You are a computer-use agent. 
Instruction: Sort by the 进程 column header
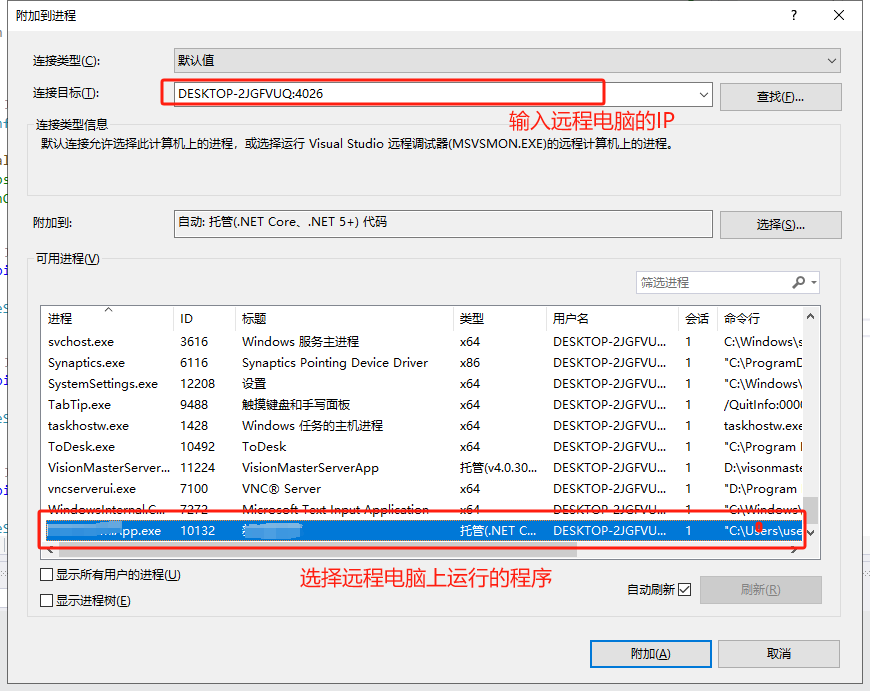coord(107,319)
